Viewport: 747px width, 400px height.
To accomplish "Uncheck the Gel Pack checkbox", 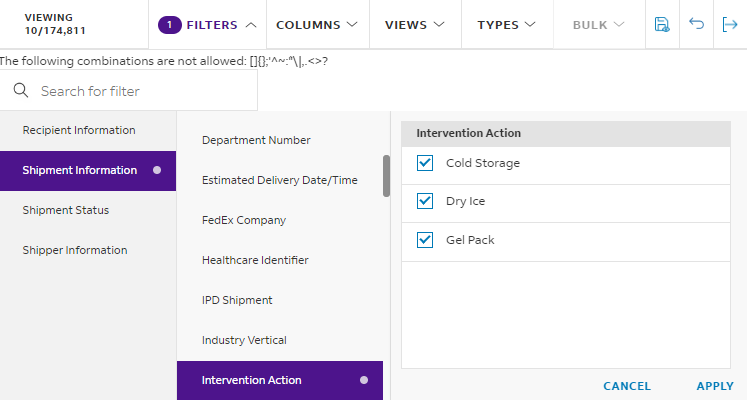I will pyautogui.click(x=425, y=240).
